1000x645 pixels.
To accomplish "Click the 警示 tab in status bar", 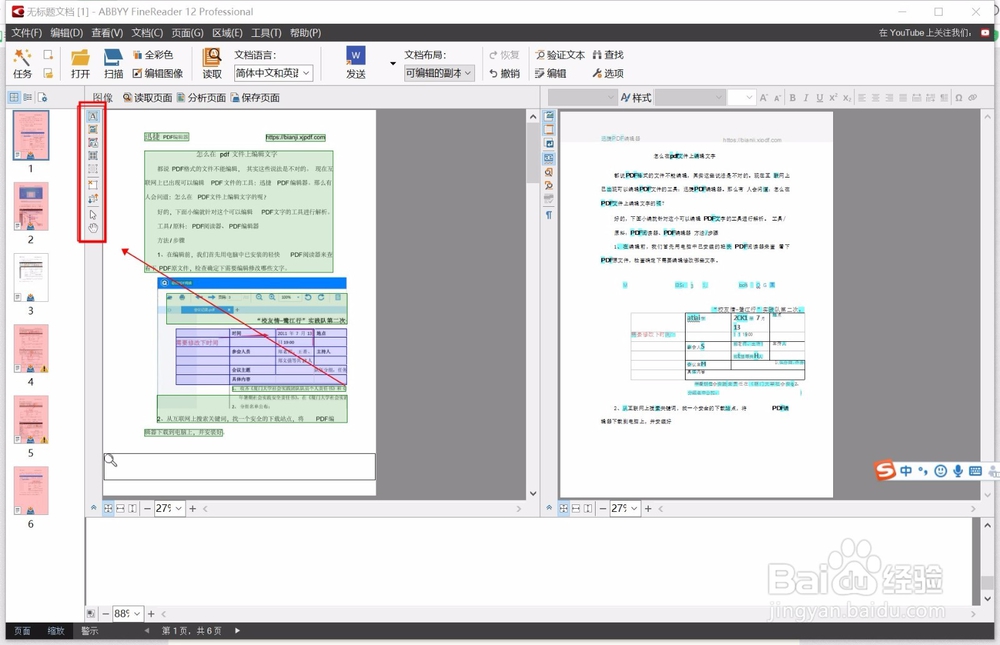I will coord(90,631).
